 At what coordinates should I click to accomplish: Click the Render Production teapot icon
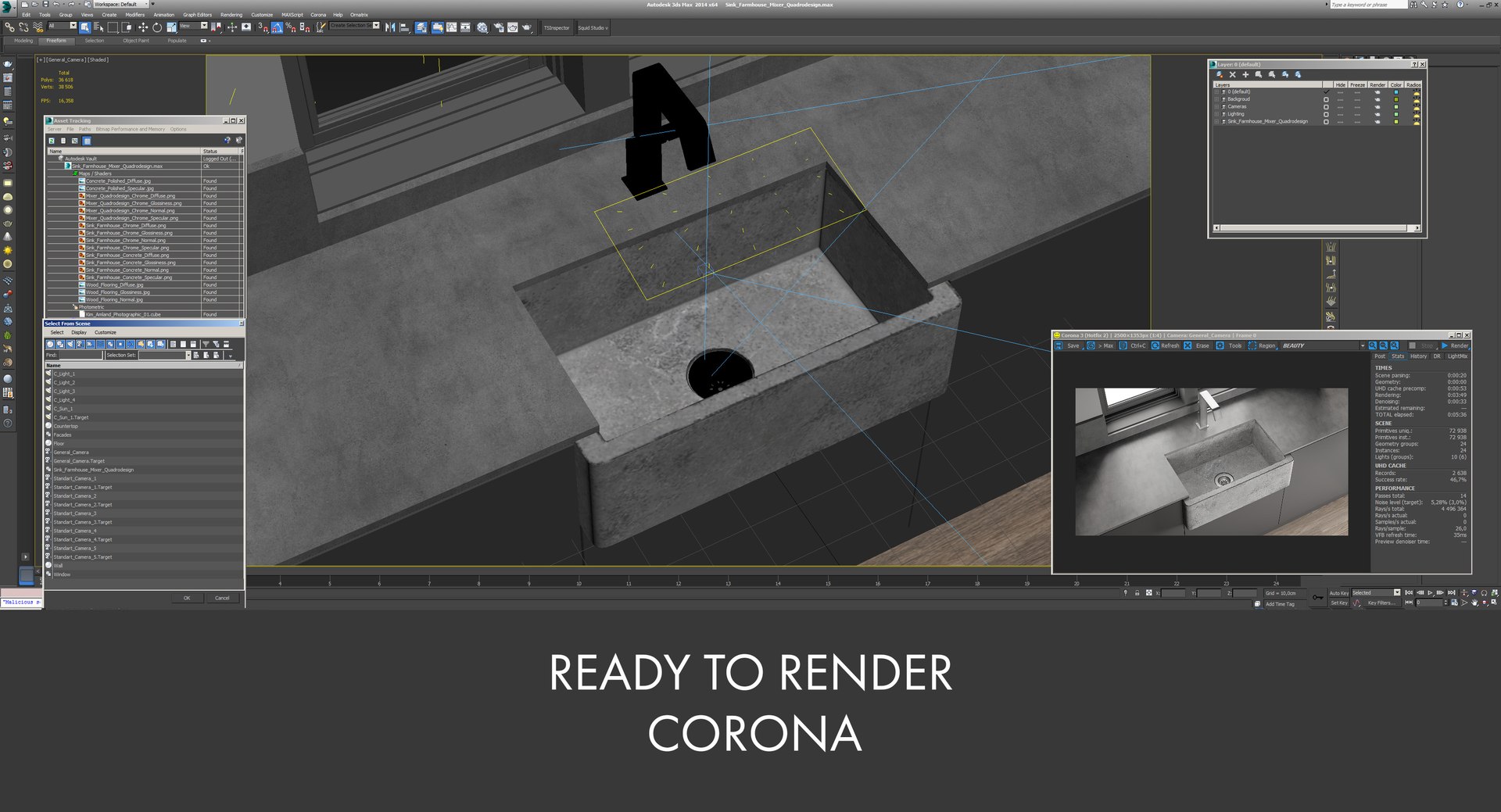point(527,27)
